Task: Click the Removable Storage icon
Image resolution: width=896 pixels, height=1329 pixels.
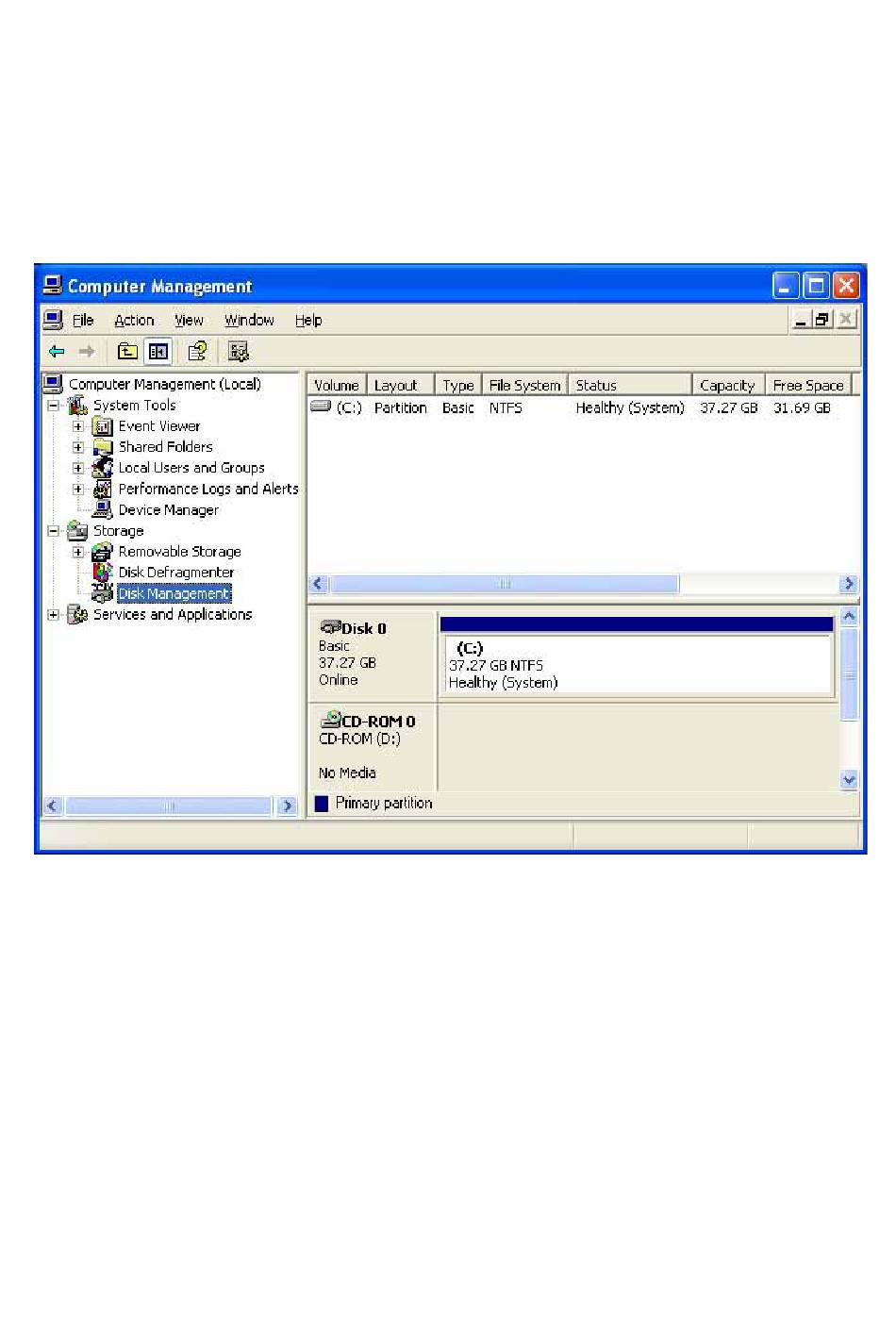Action: [x=103, y=552]
